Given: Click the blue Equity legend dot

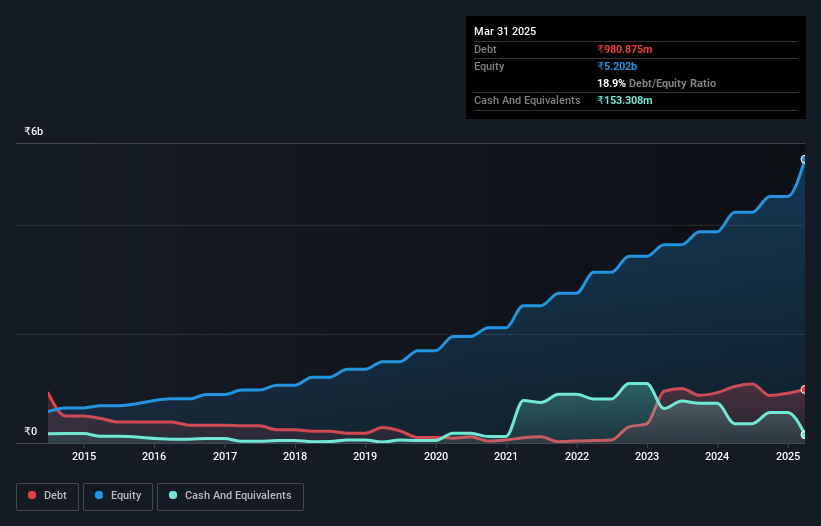Looking at the screenshot, I should [99, 495].
